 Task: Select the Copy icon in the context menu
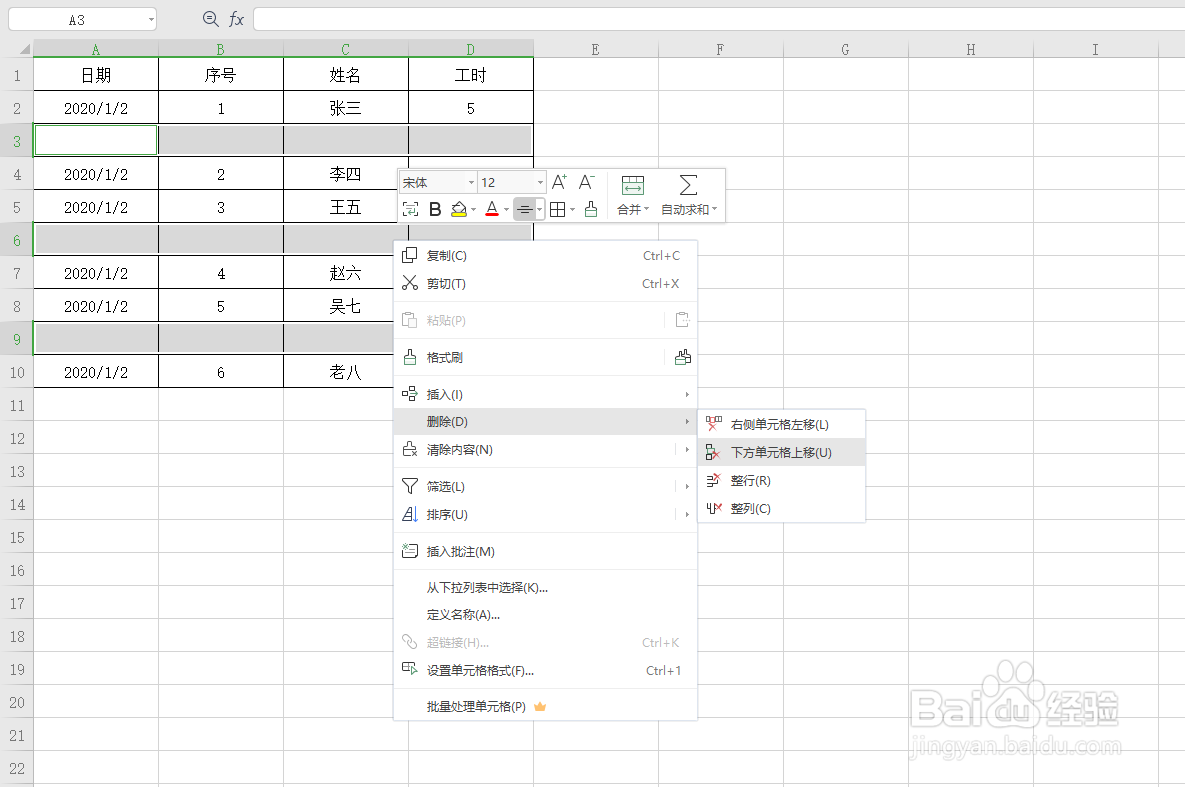[410, 255]
